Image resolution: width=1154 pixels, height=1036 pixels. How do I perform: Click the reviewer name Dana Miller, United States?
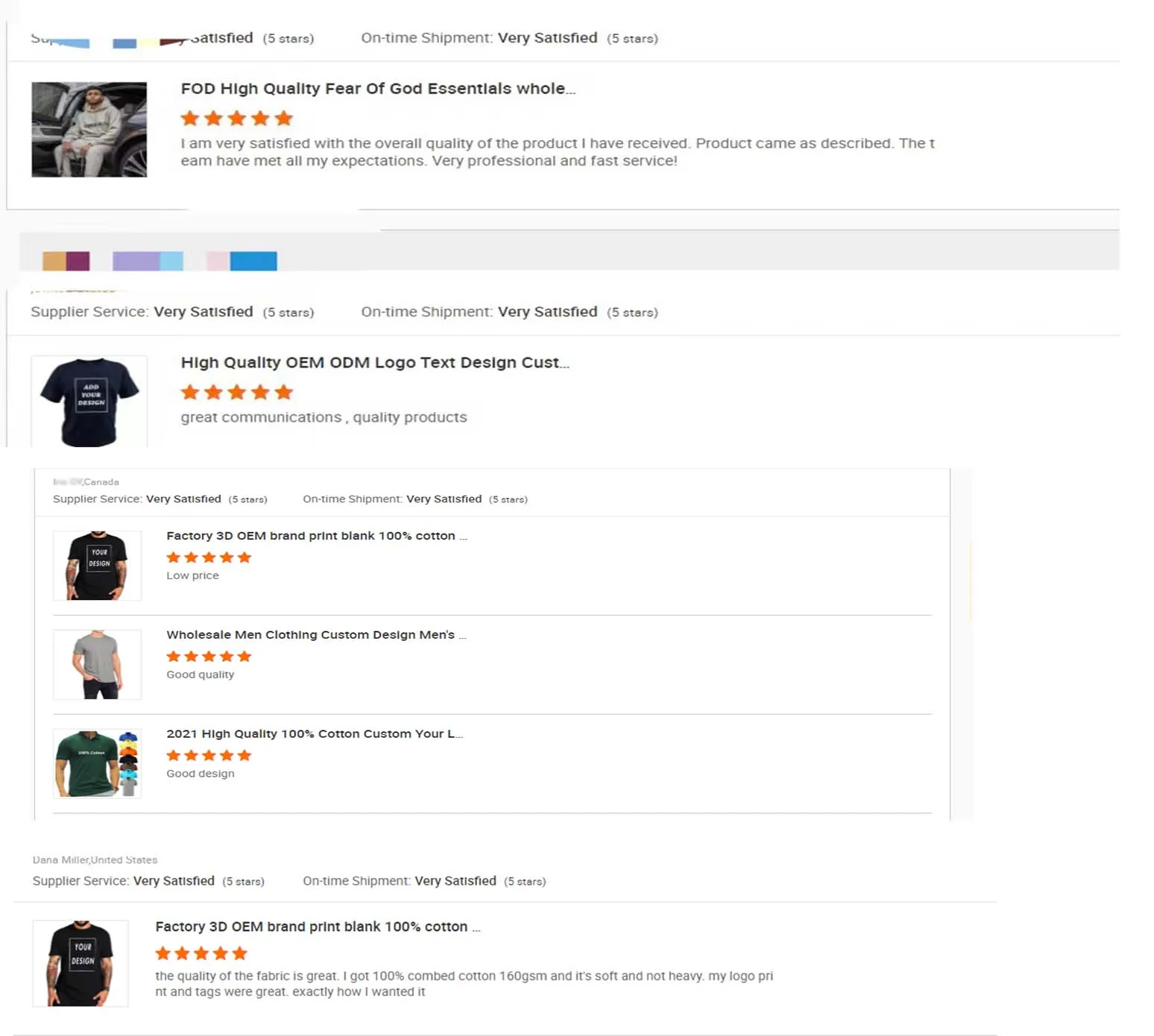[95, 860]
